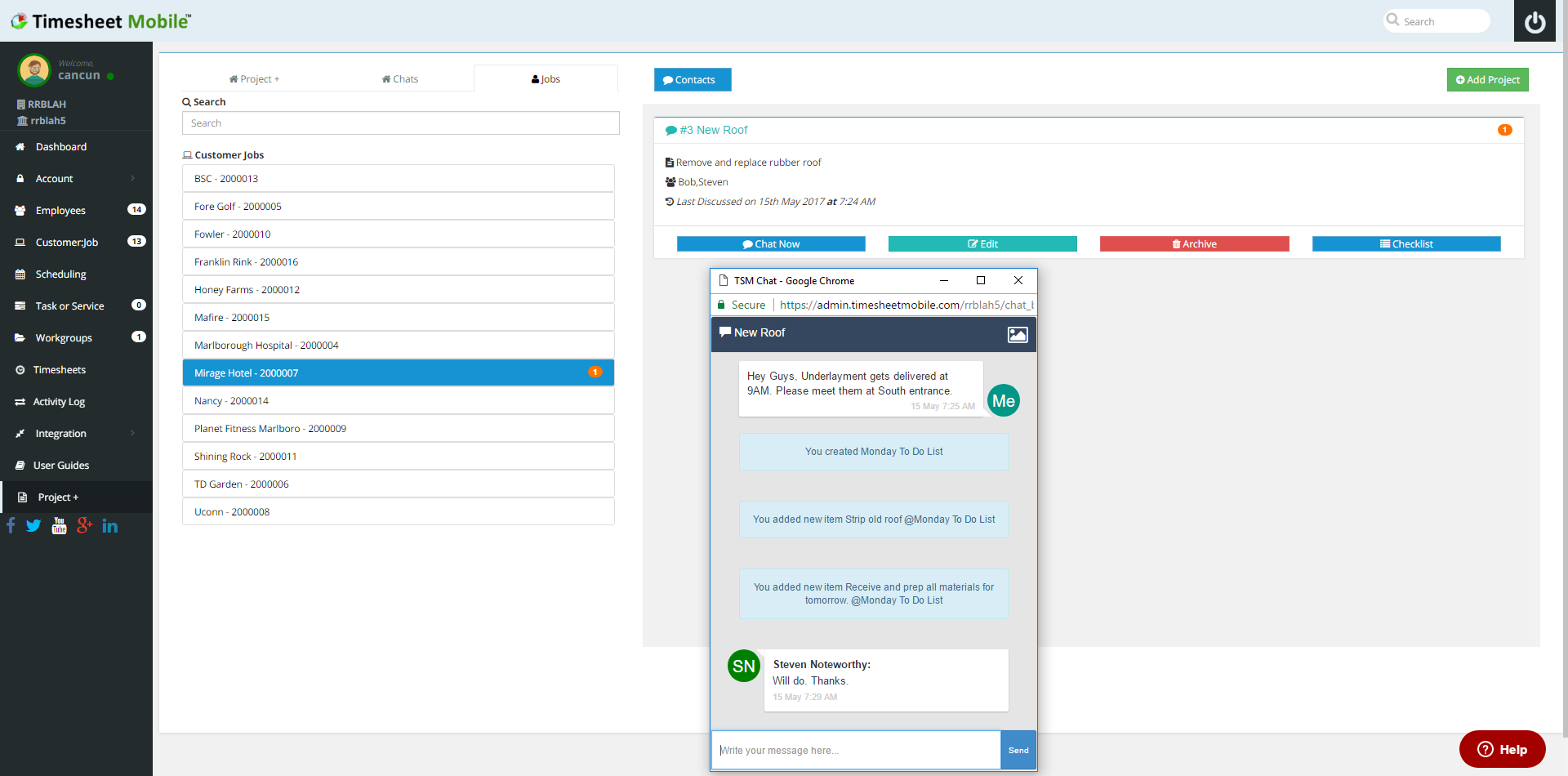Screen dimensions: 1568x776
Task: Select job Planet Fitness Marlboro - 2000009
Action: point(399,428)
